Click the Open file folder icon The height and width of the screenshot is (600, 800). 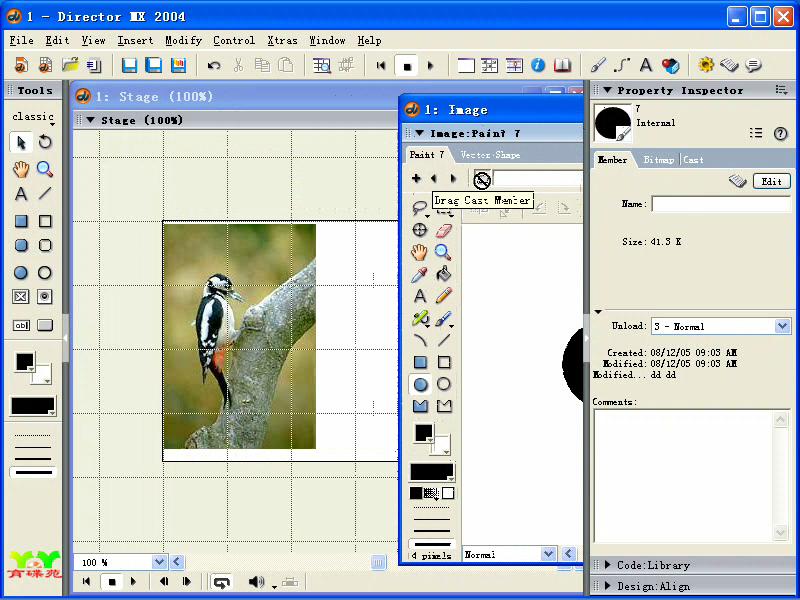coord(70,65)
